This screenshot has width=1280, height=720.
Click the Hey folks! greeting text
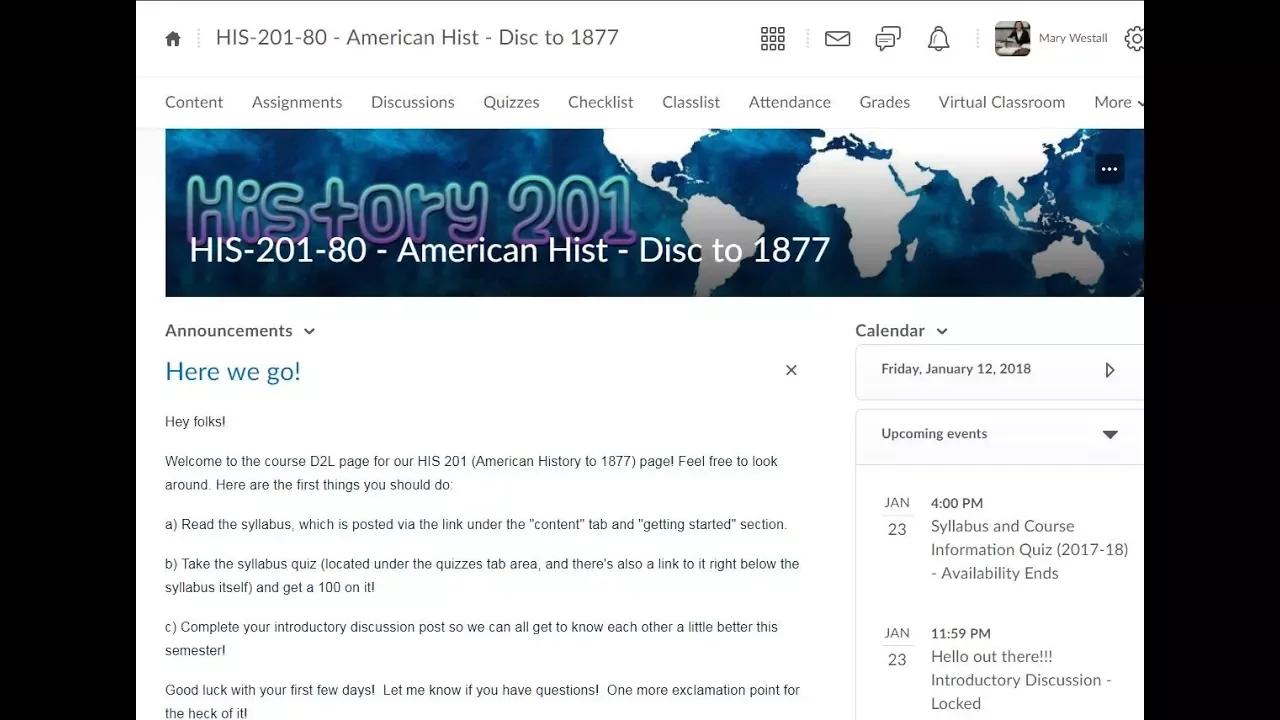195,422
